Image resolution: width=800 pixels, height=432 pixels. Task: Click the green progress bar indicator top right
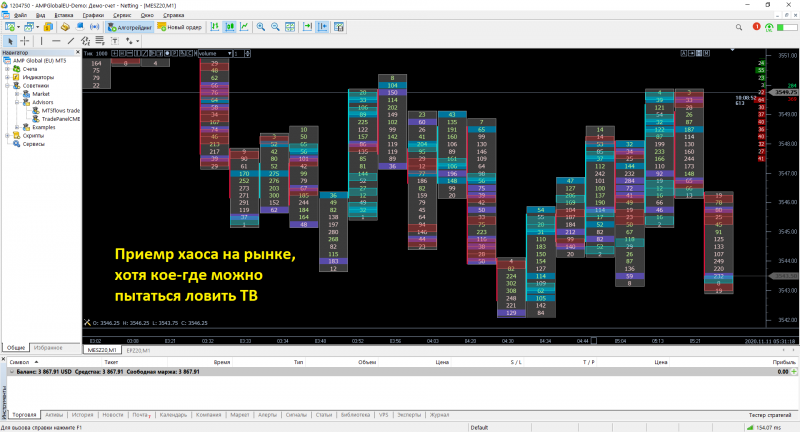(787, 27)
